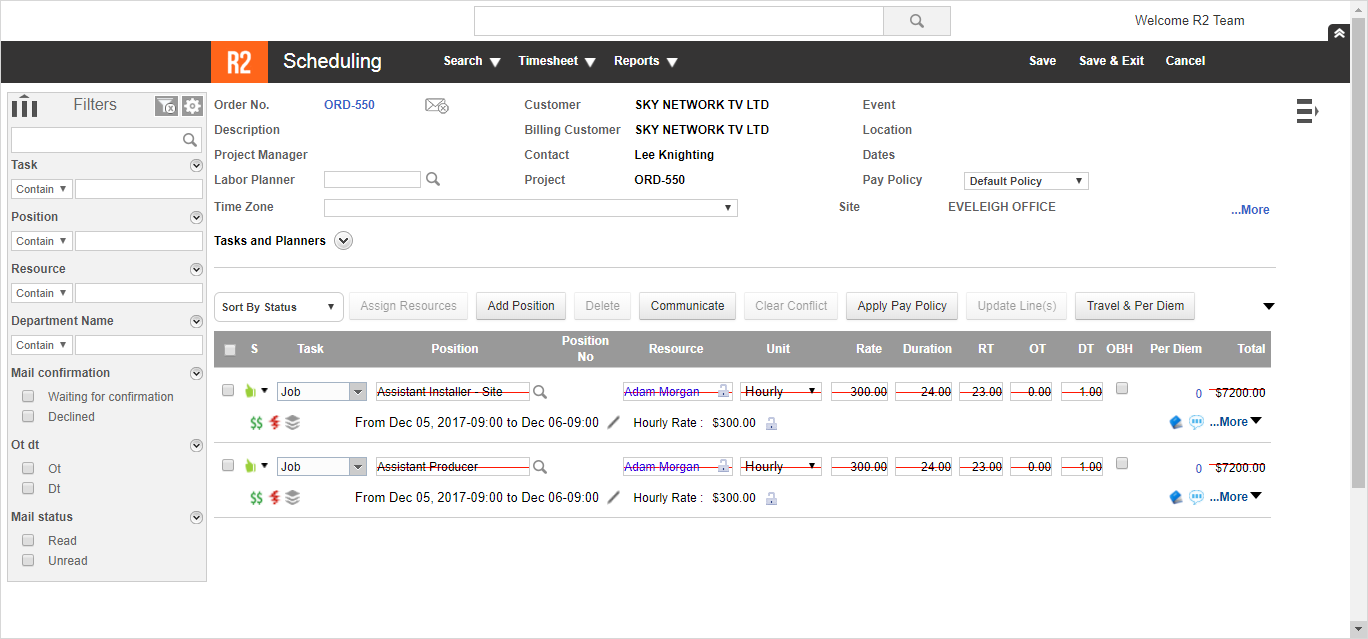Screen dimensions: 1368x639
Task: Open the Reports menu
Action: (x=645, y=61)
